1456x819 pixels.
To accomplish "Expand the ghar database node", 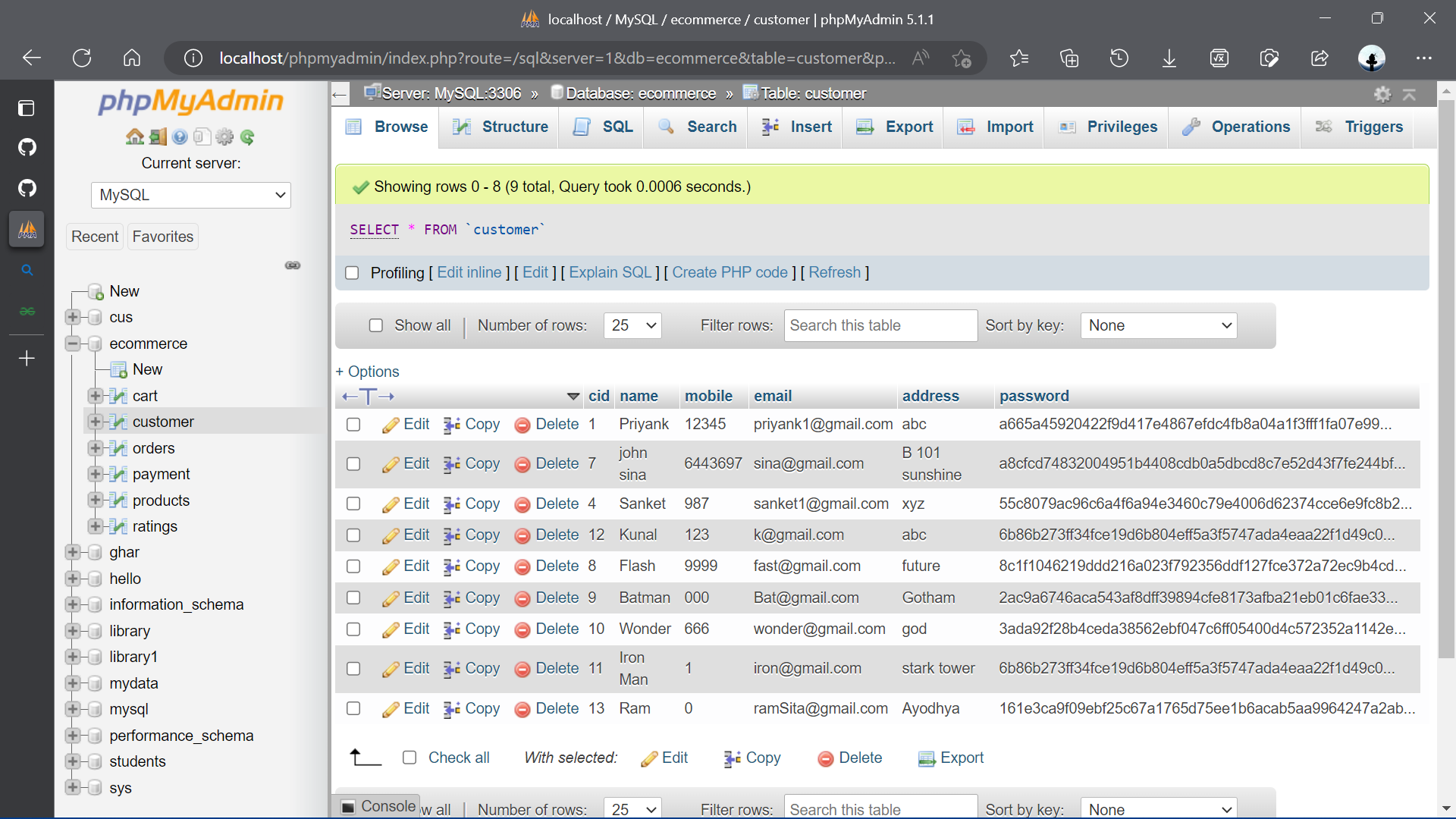I will [x=72, y=552].
